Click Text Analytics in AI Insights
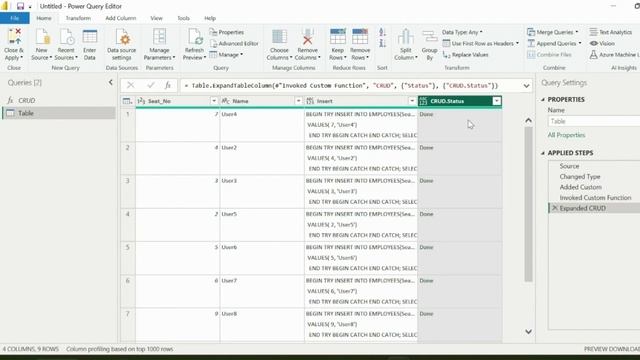The width and height of the screenshot is (640, 360). click(611, 32)
